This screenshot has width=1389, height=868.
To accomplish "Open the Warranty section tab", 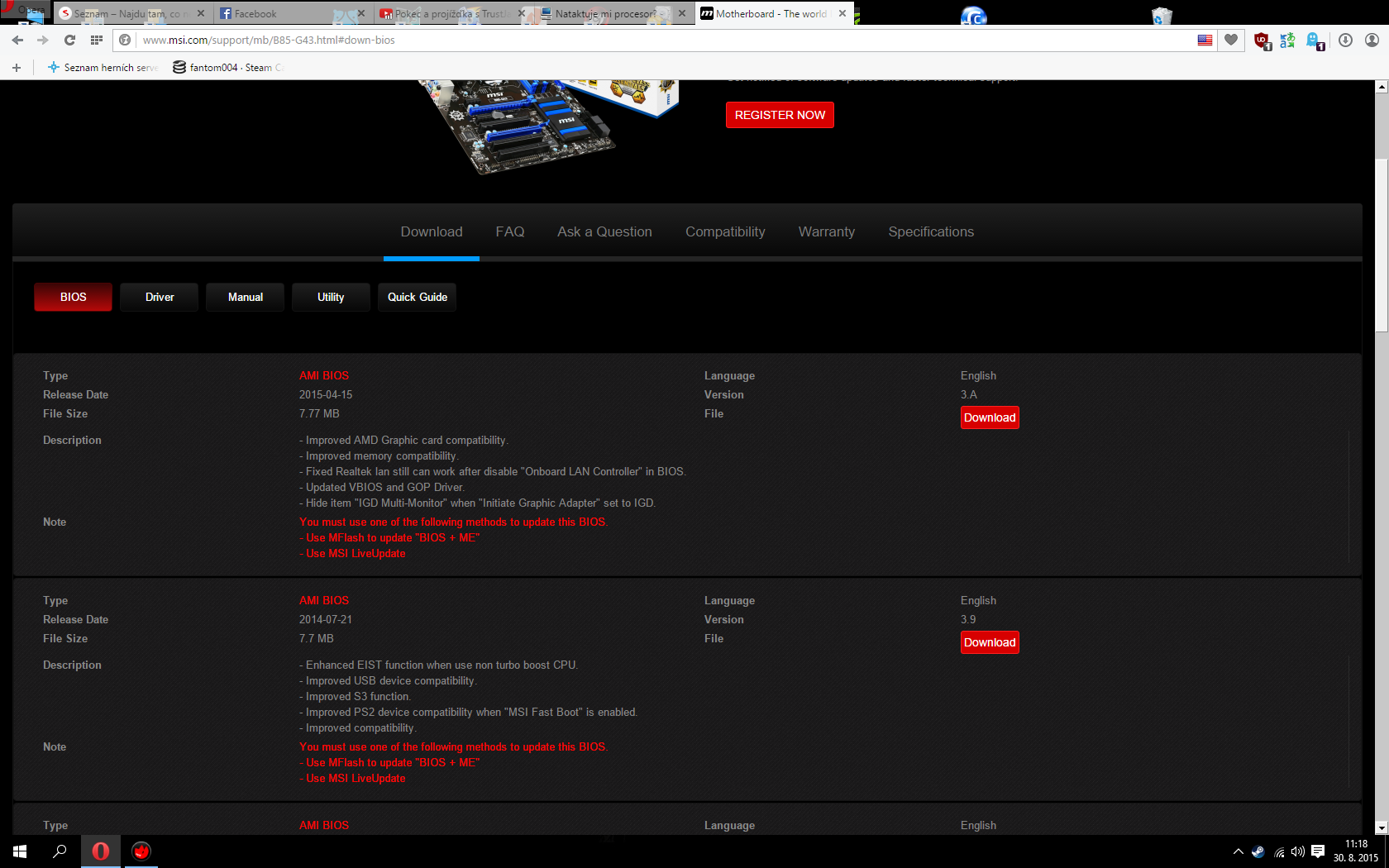I will pos(827,232).
